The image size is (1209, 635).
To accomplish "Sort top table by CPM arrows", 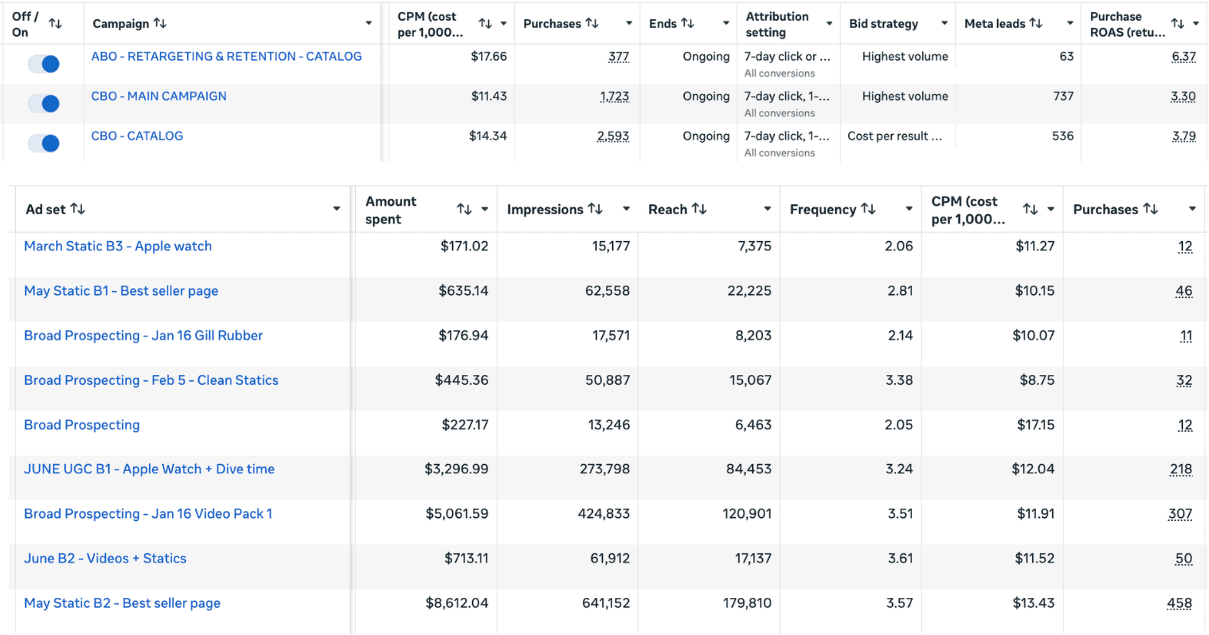I will click(x=485, y=24).
